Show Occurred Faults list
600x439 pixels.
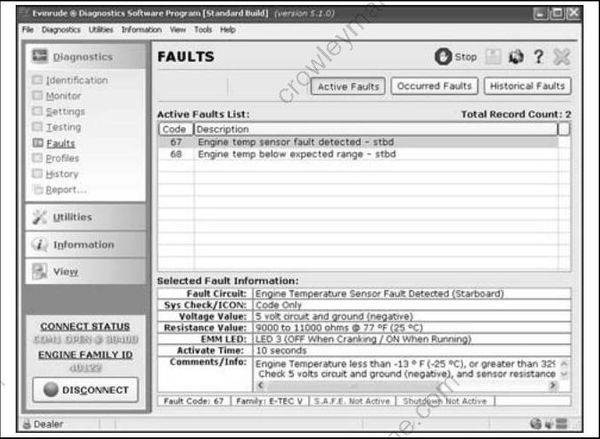pos(434,86)
